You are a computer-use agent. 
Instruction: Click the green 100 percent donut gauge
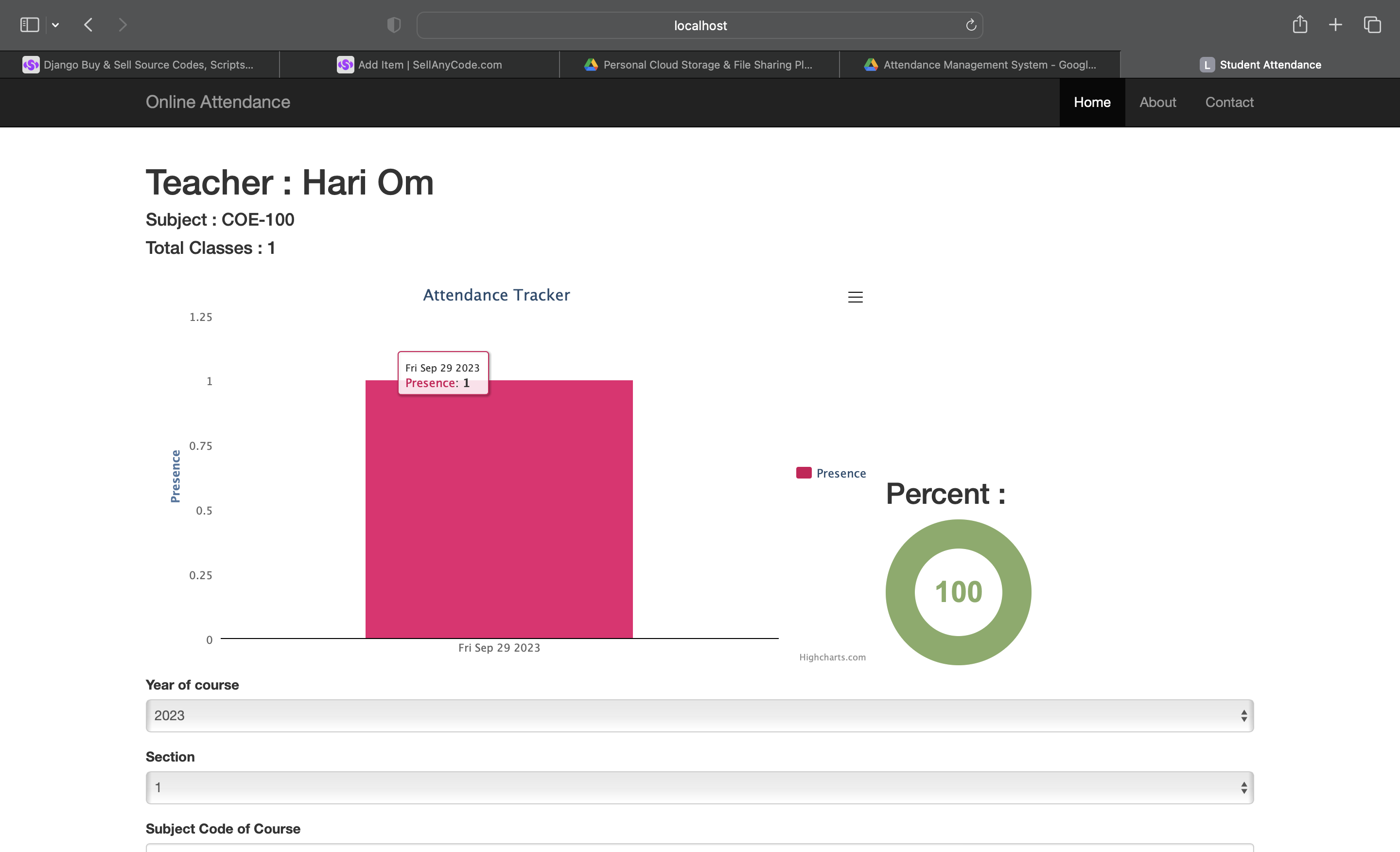click(958, 592)
